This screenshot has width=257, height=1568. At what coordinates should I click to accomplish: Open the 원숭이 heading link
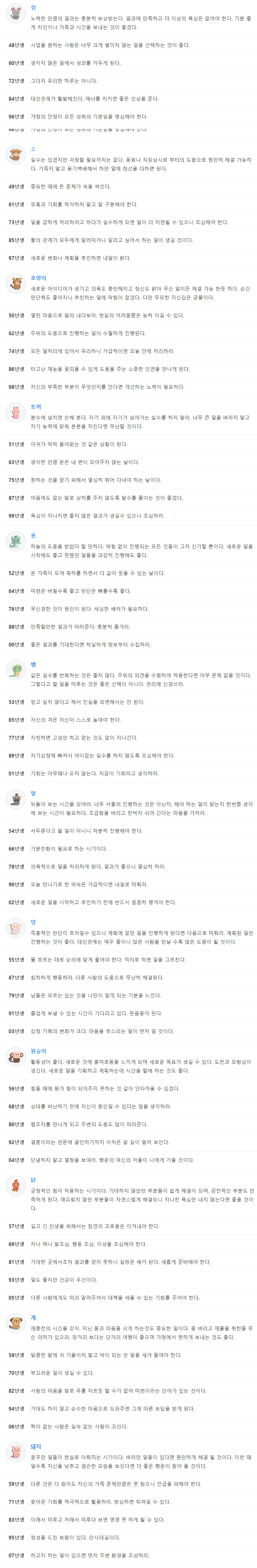pyautogui.click(x=38, y=1051)
